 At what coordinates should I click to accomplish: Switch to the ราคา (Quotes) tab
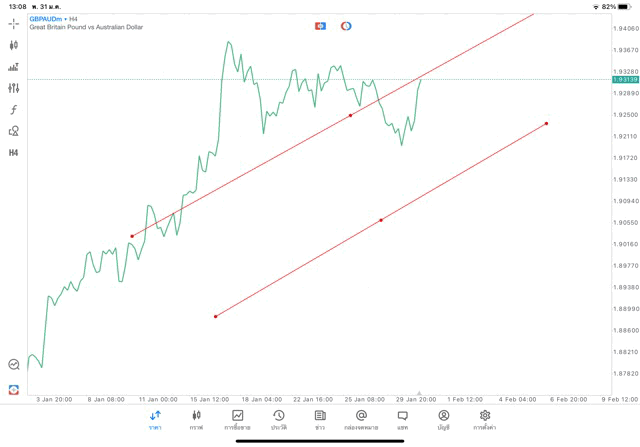click(155, 420)
